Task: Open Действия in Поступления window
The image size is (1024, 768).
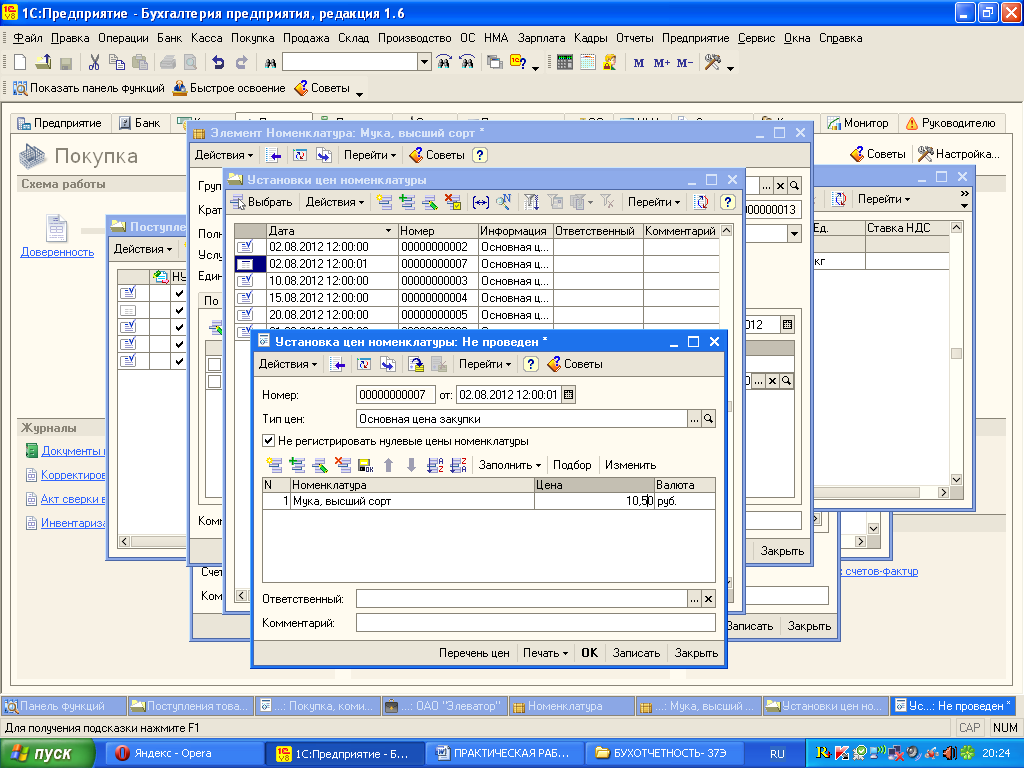Action: pos(143,249)
